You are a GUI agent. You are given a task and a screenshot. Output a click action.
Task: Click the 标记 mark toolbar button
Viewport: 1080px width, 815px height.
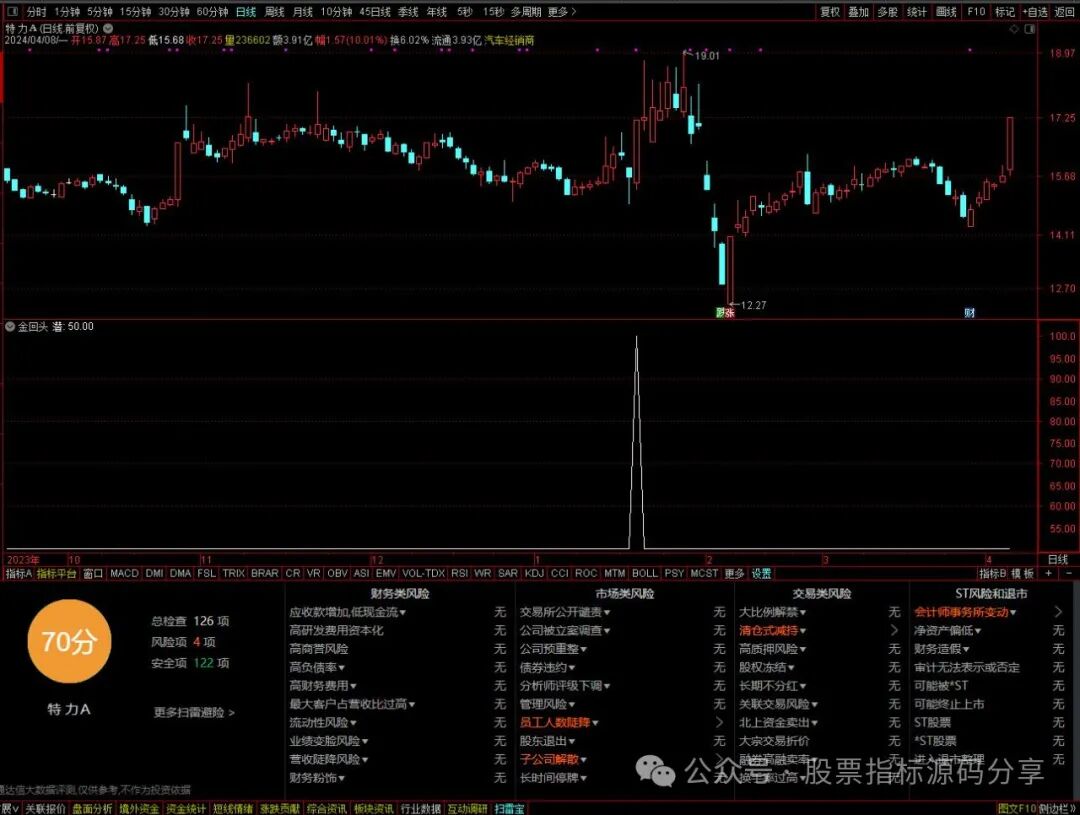coord(1005,12)
